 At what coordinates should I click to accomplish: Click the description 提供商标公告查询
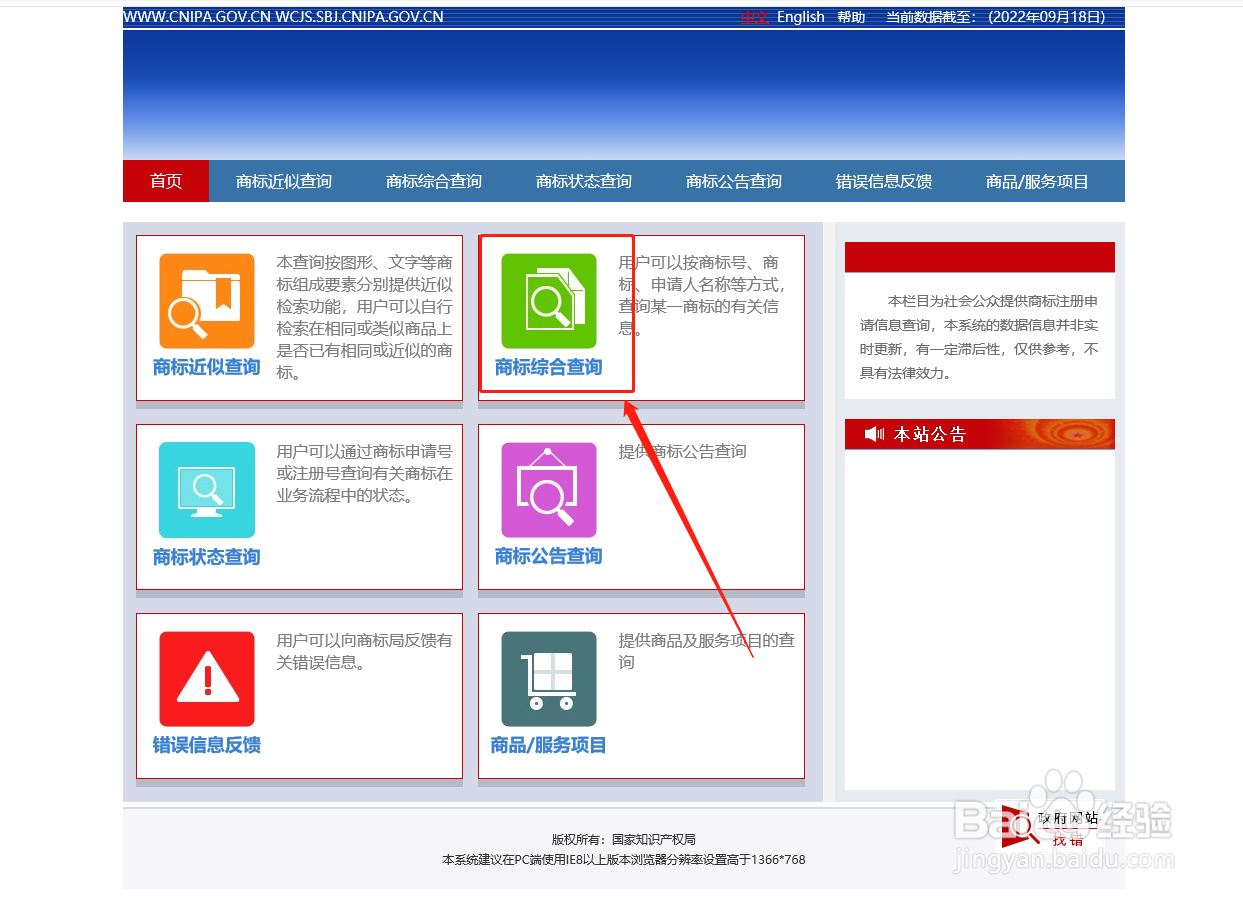tap(683, 452)
